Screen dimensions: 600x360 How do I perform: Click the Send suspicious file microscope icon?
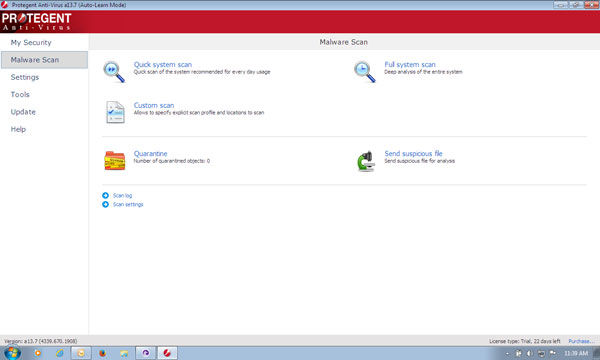[x=365, y=161]
